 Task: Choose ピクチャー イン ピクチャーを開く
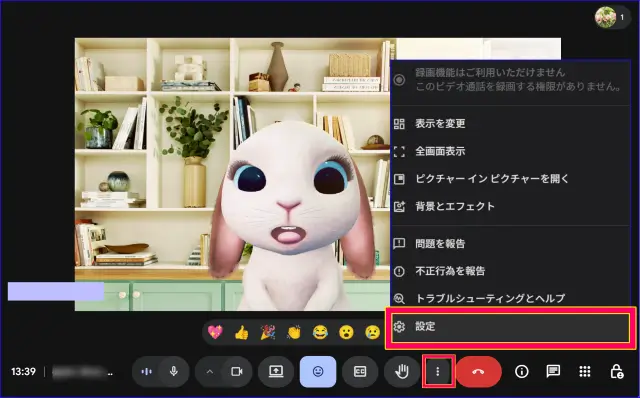(511, 179)
